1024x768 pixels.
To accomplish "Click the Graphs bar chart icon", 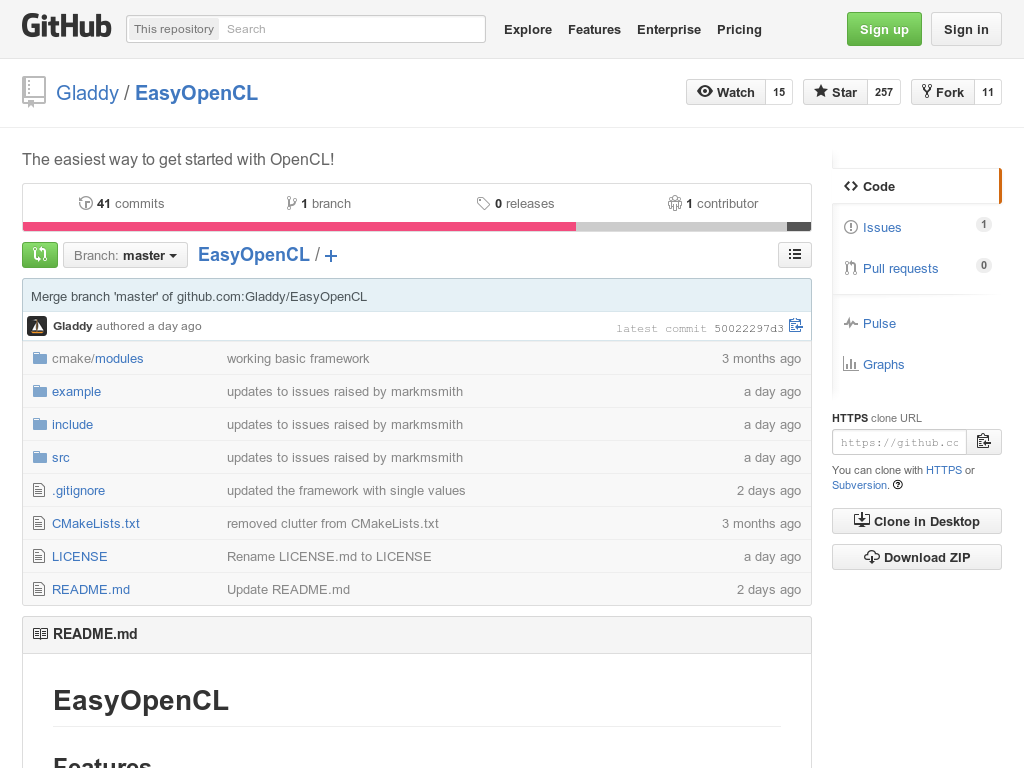I will coord(850,364).
